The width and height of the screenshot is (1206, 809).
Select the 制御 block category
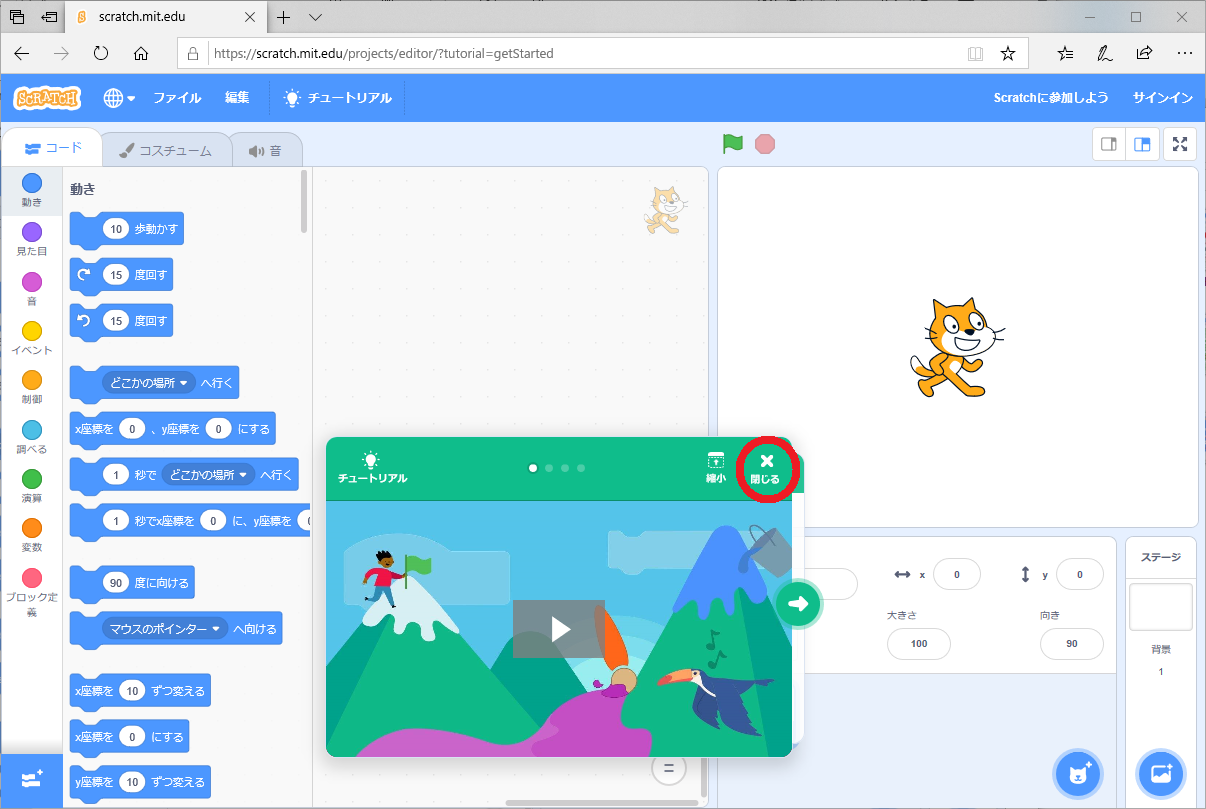[x=32, y=388]
